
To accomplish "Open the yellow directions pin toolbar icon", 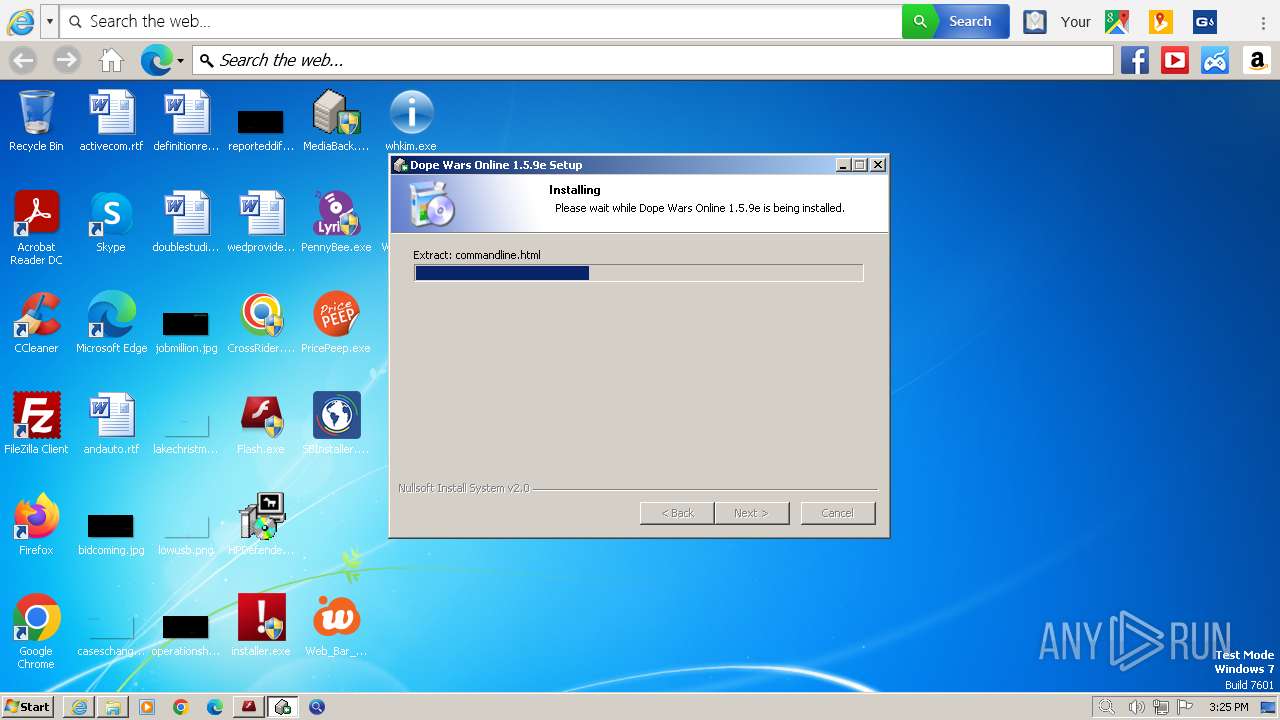I will point(1161,21).
